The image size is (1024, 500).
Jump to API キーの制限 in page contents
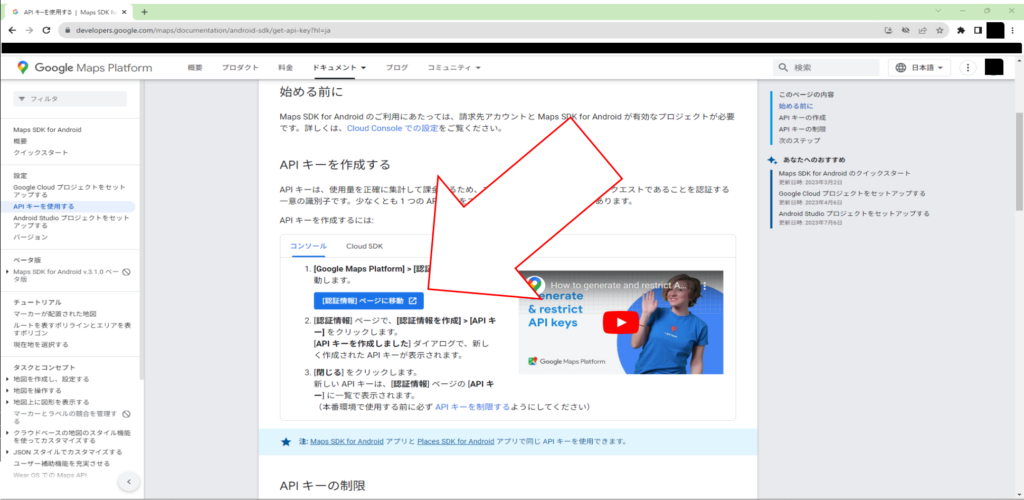[x=802, y=129]
